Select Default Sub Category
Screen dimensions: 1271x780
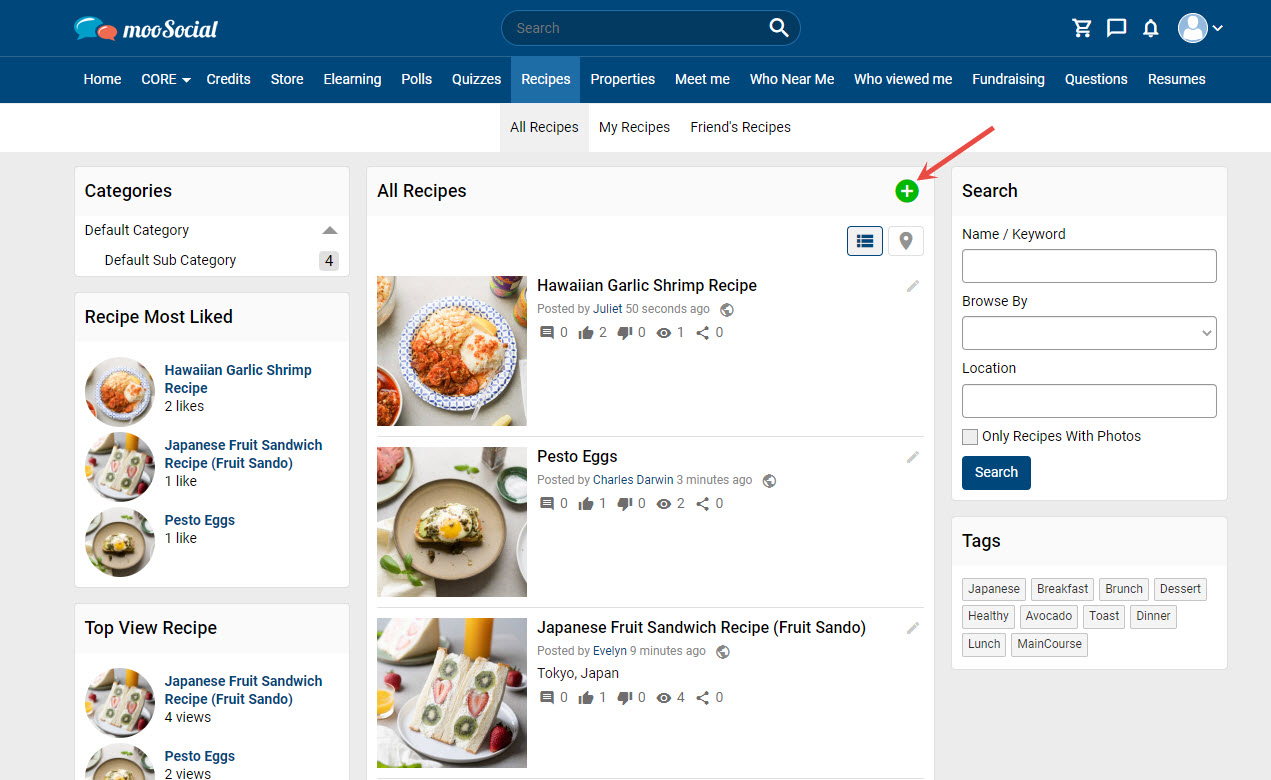(170, 260)
